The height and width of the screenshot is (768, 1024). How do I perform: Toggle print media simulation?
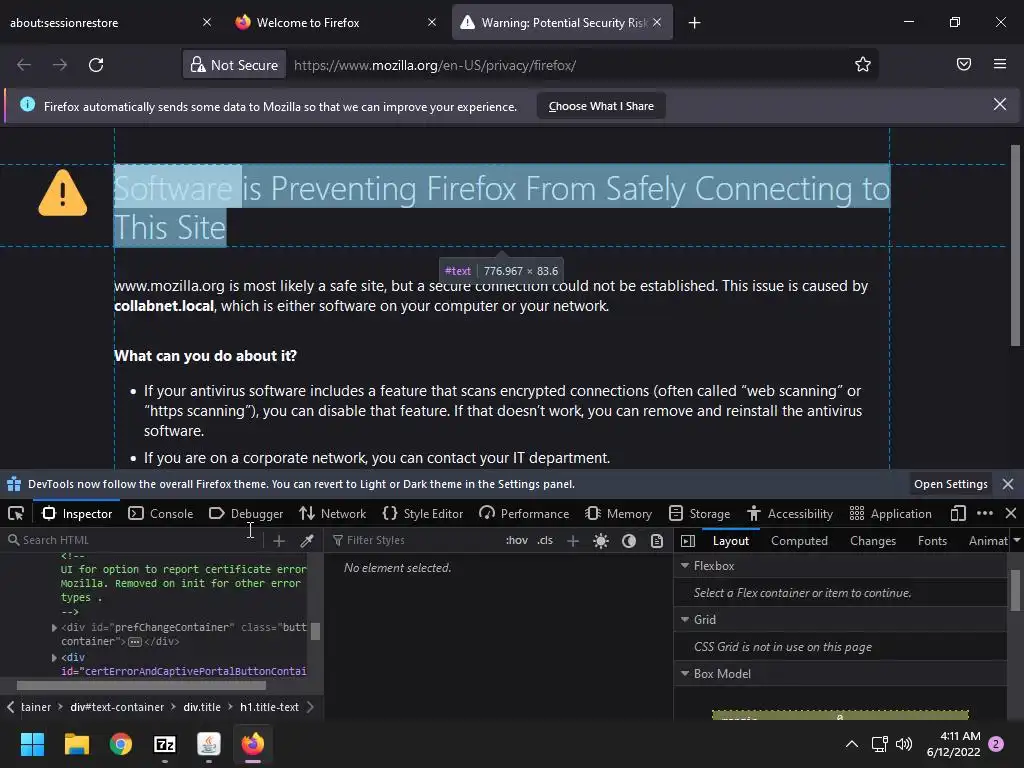click(x=657, y=541)
